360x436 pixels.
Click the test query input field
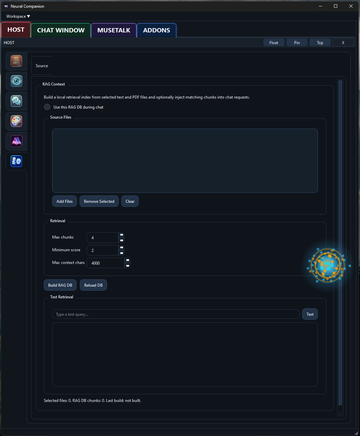pos(176,314)
